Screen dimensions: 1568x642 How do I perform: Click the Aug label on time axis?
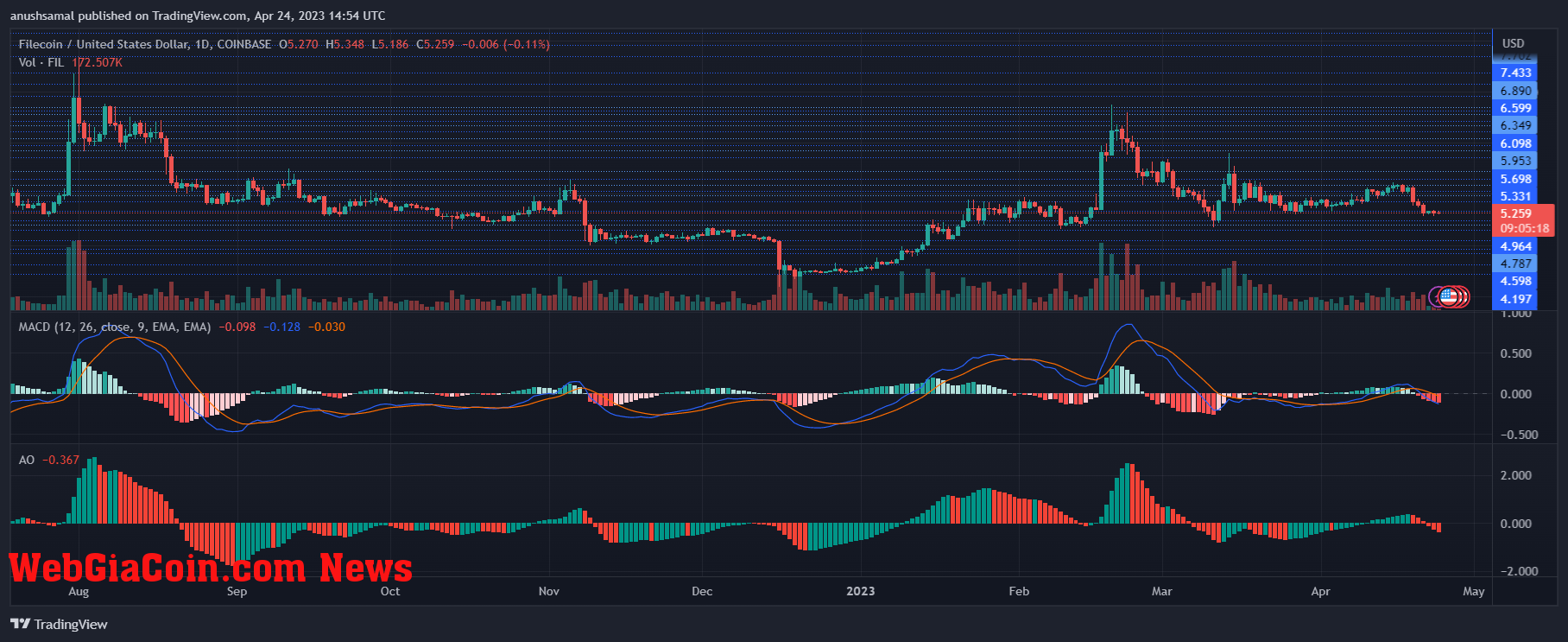pyautogui.click(x=79, y=591)
